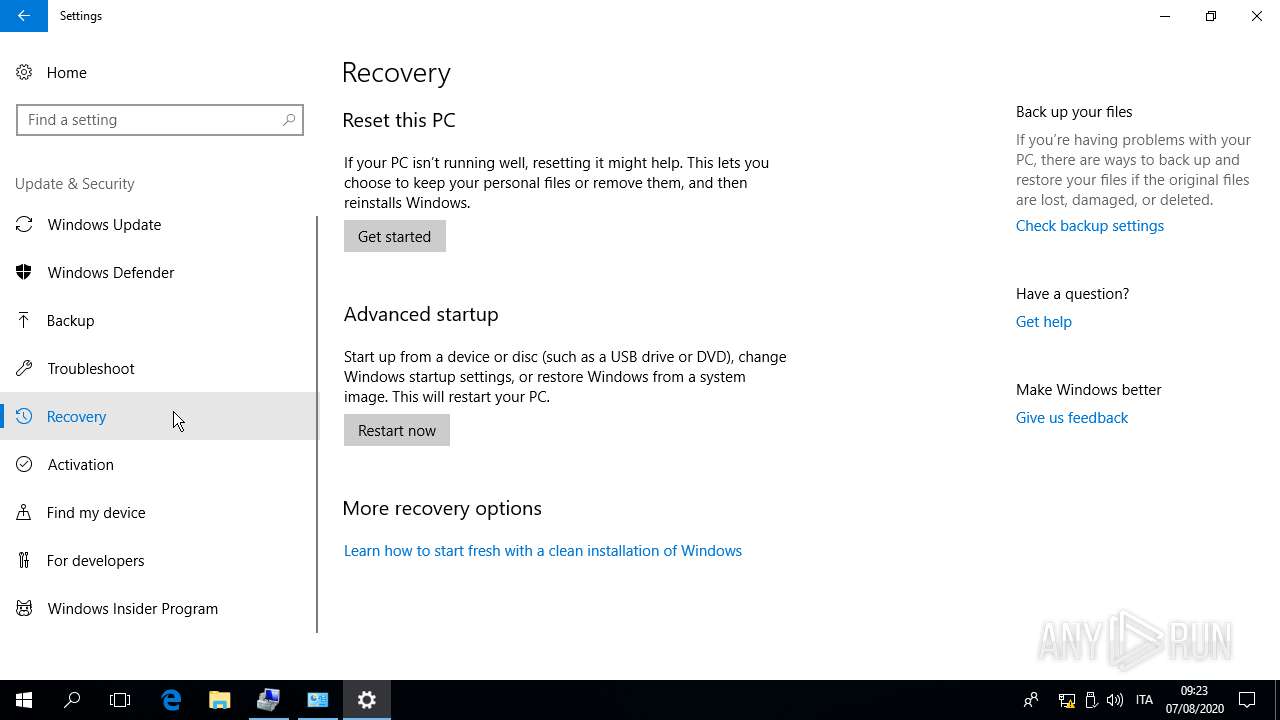Viewport: 1280px width, 720px height.
Task: Click Get started under Reset this PC
Action: [395, 236]
